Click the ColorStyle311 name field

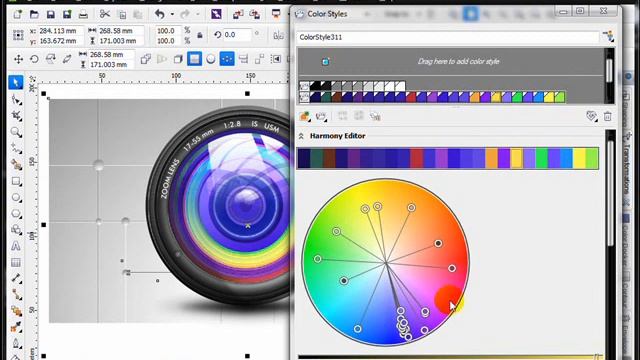click(448, 37)
